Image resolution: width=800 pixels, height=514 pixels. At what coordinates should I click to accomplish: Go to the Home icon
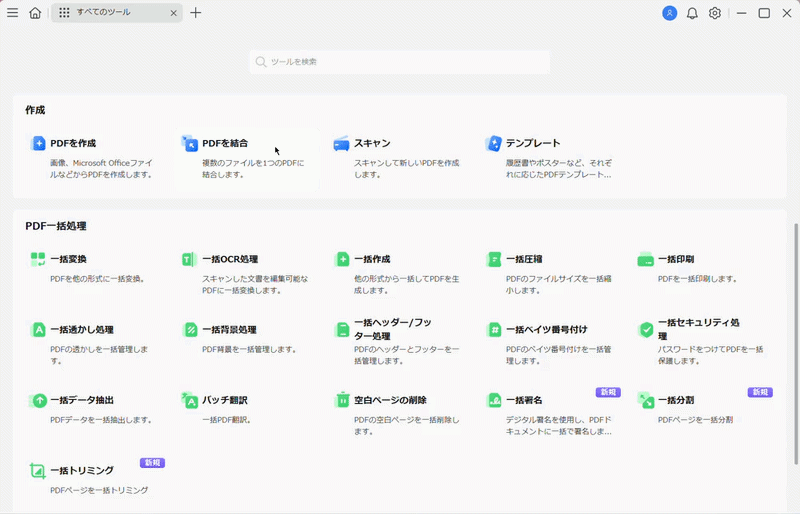(35, 13)
